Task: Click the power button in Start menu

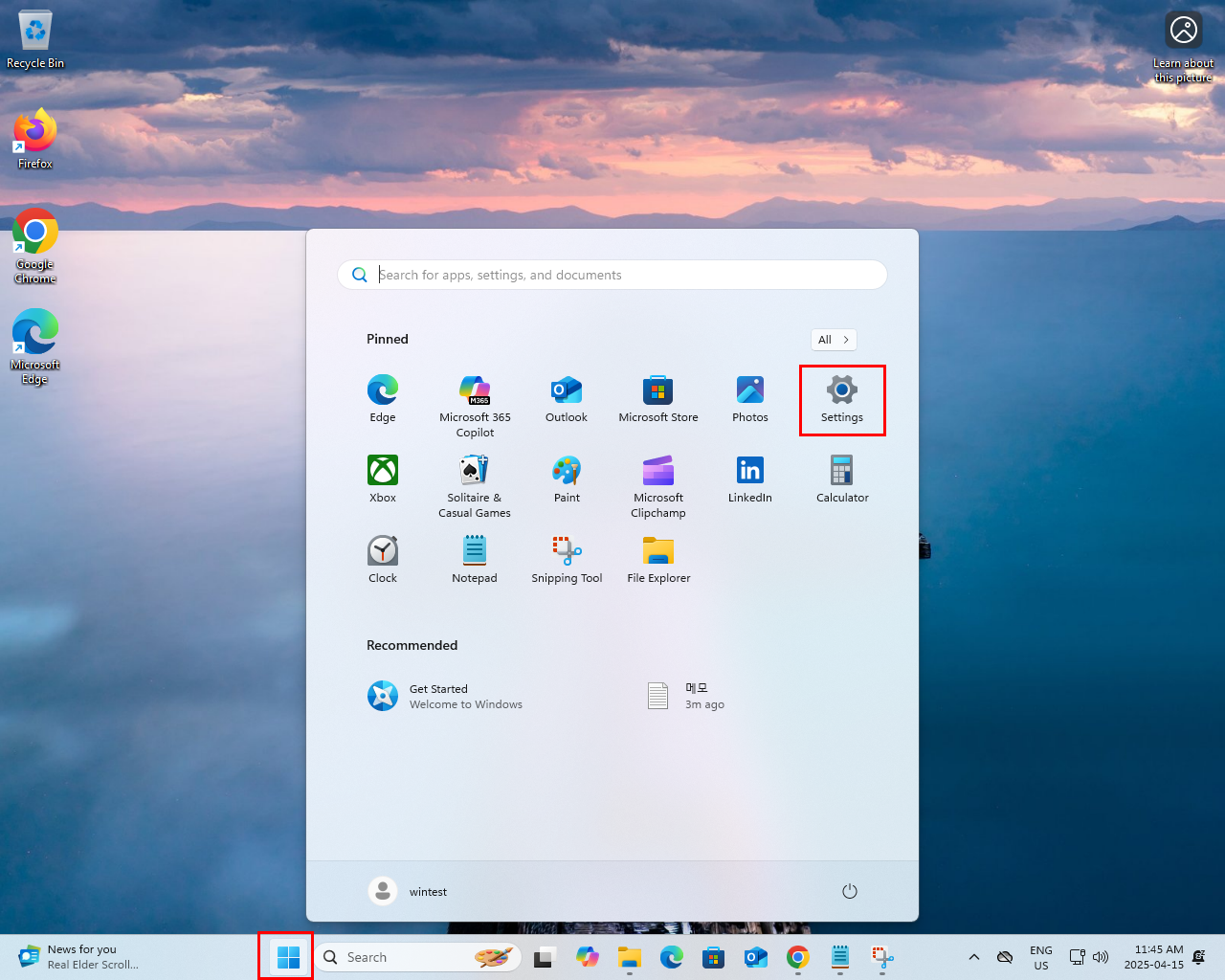Action: coord(850,891)
